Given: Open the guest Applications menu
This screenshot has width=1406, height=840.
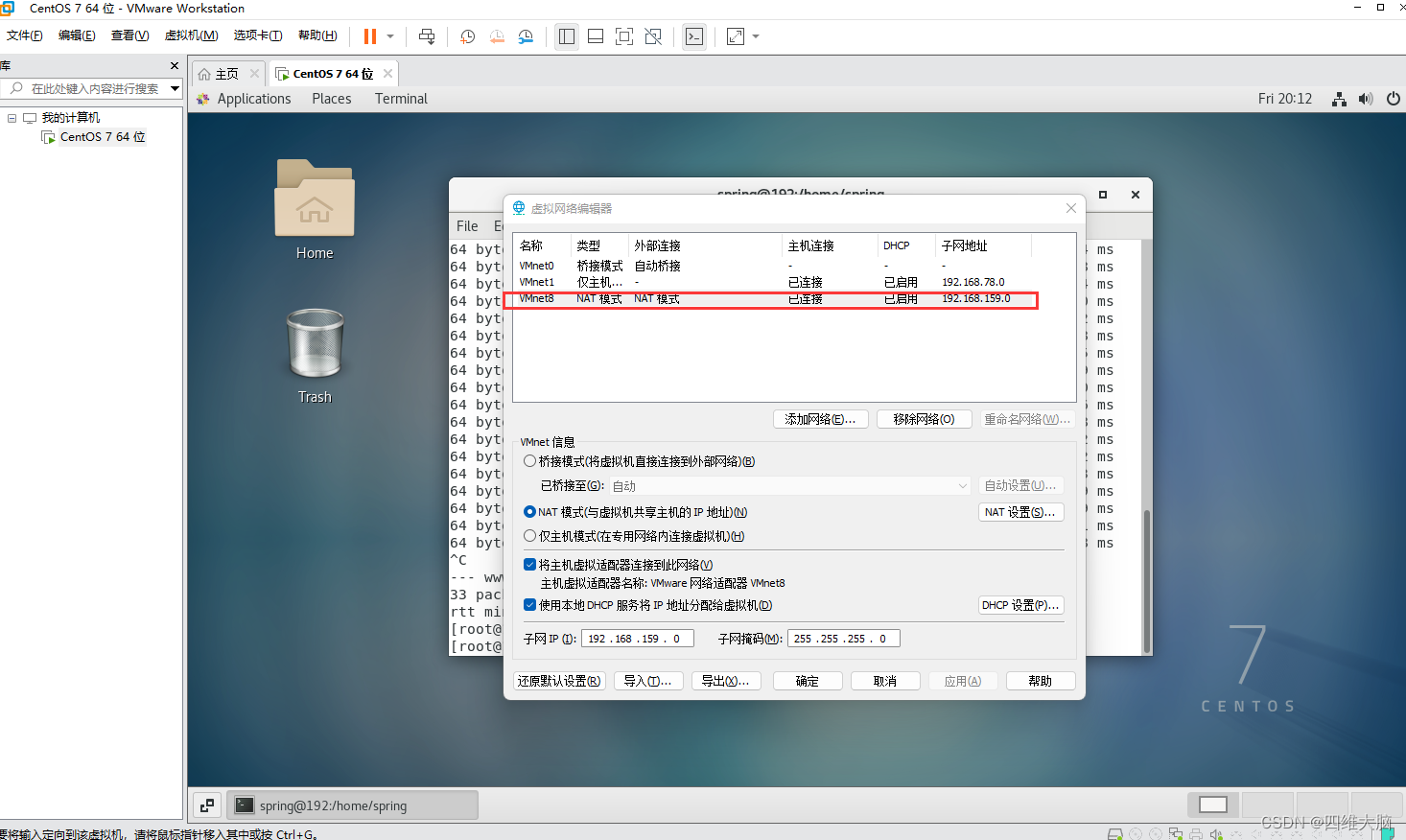Looking at the screenshot, I should (253, 99).
